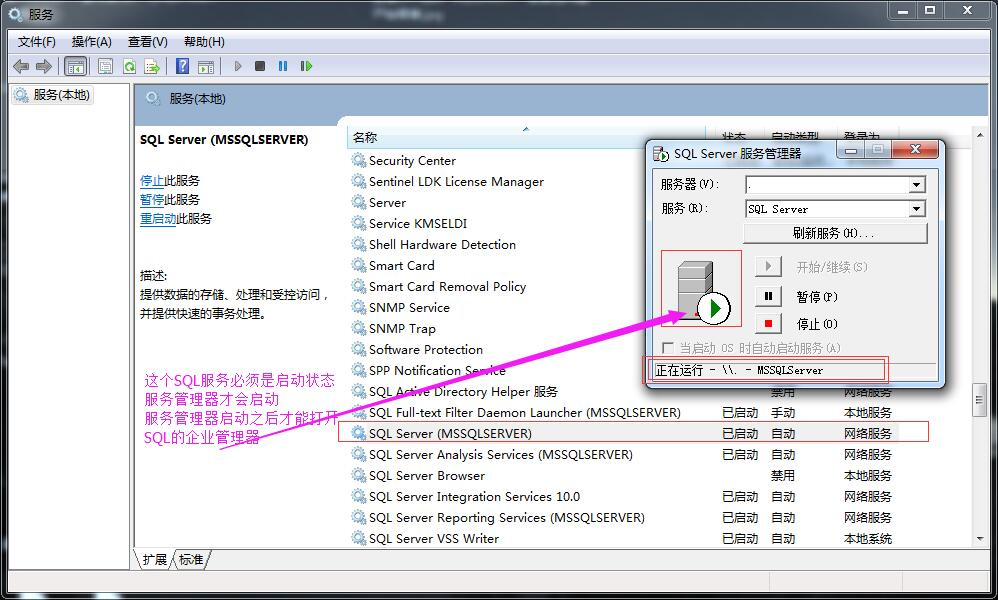
Task: Click the Start Service toolbar icon
Action: [237, 66]
